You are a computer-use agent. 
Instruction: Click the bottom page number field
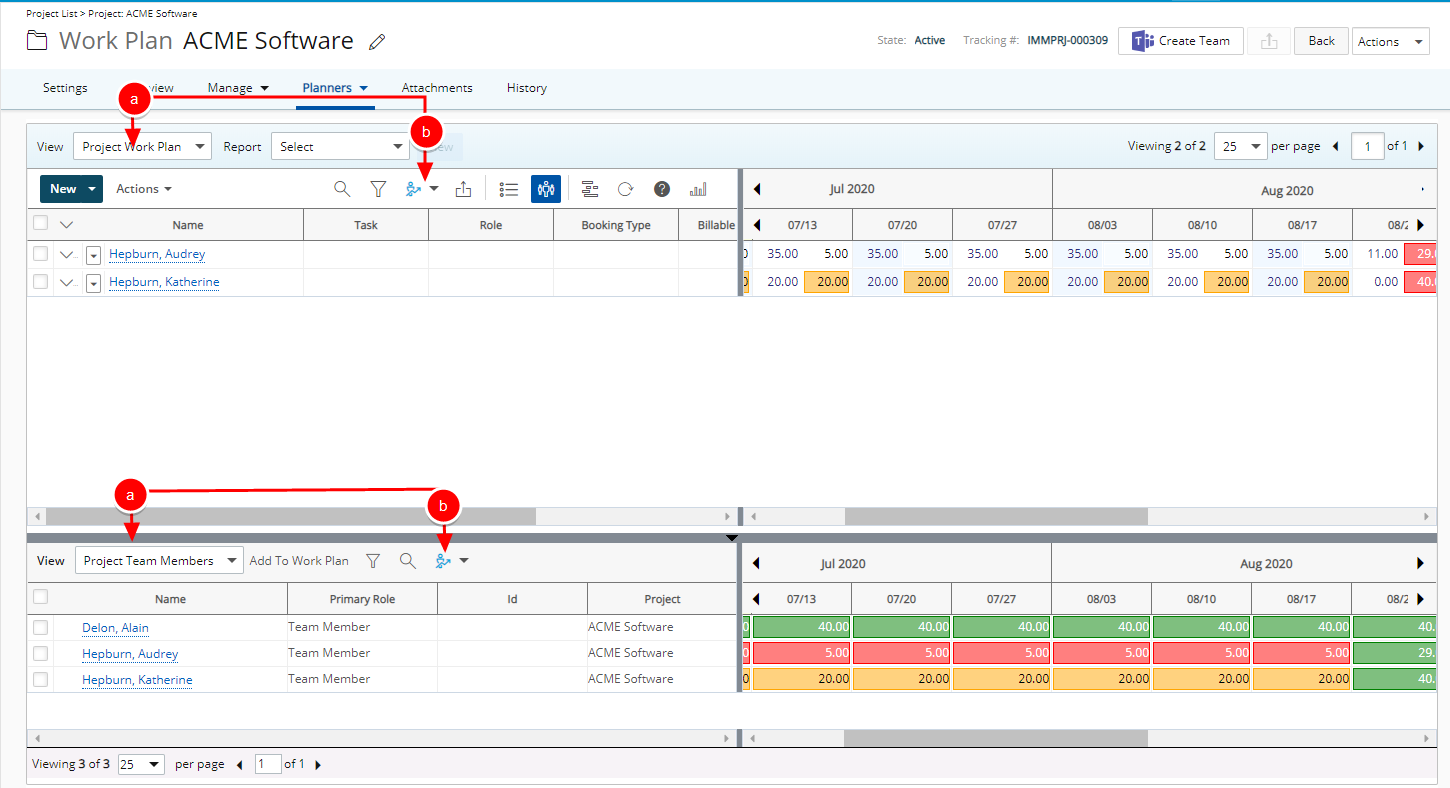click(268, 764)
